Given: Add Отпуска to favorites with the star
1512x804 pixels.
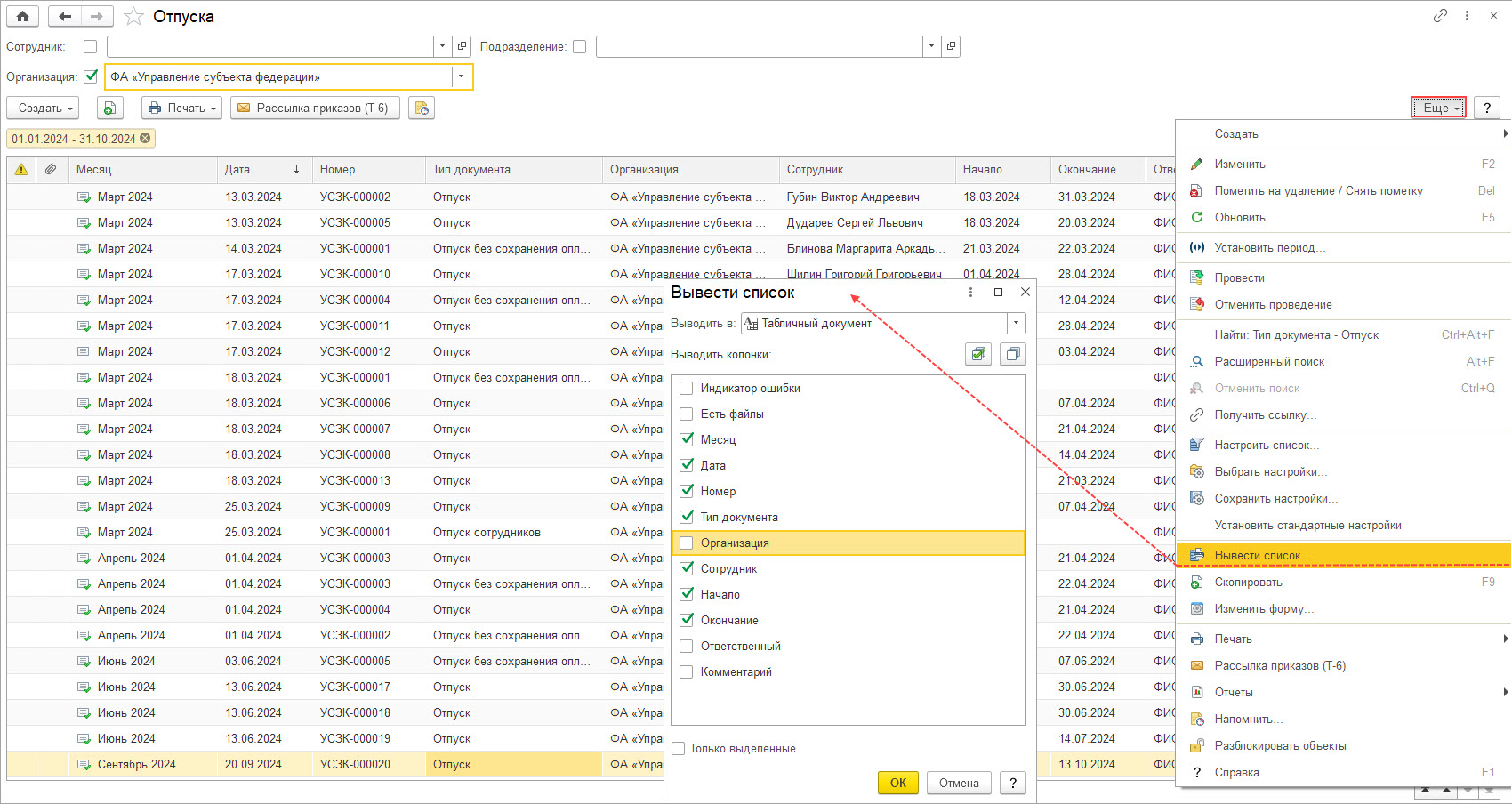Looking at the screenshot, I should tap(133, 16).
